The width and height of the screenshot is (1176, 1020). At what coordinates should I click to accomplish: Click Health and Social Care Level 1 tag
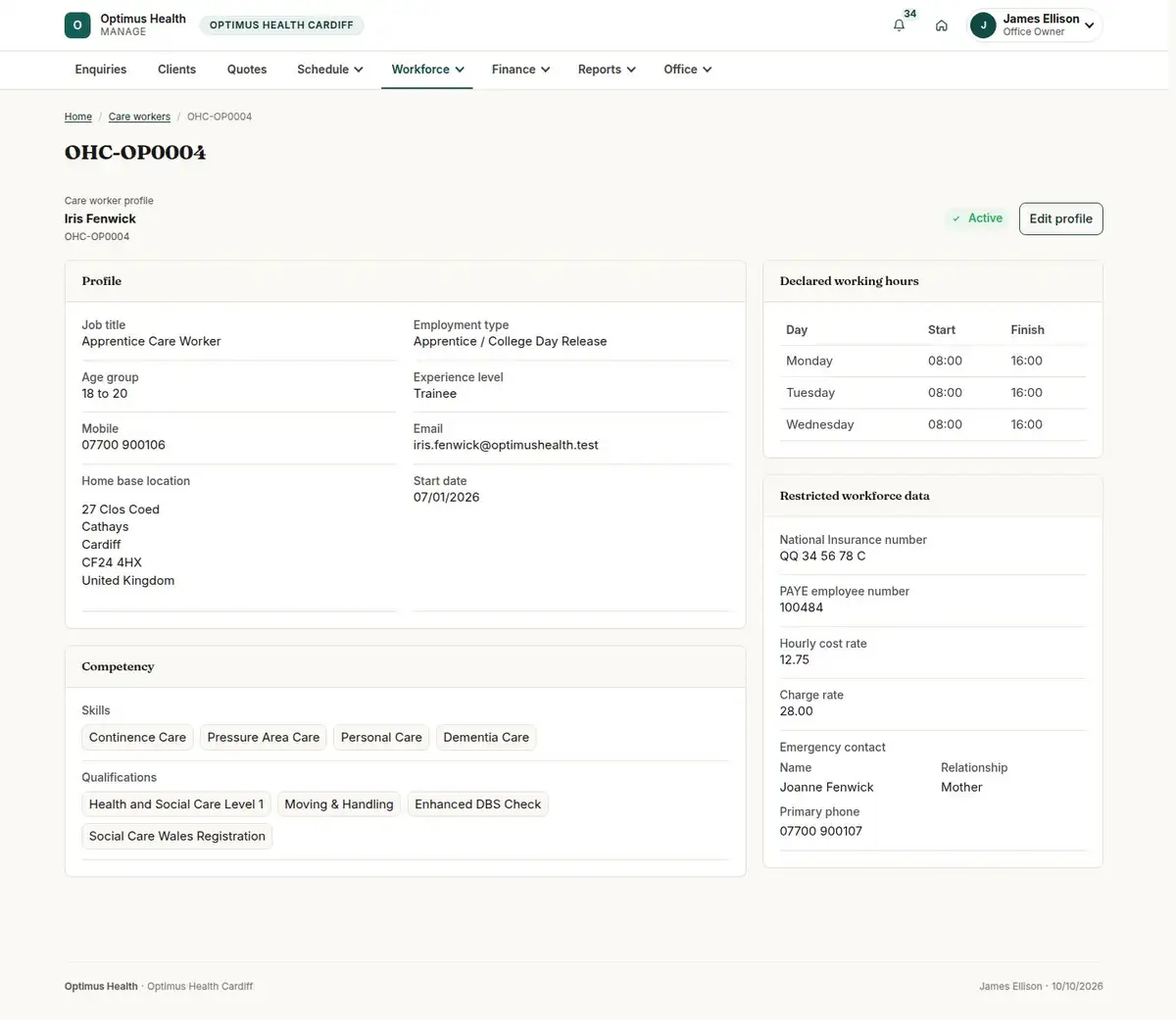click(176, 804)
